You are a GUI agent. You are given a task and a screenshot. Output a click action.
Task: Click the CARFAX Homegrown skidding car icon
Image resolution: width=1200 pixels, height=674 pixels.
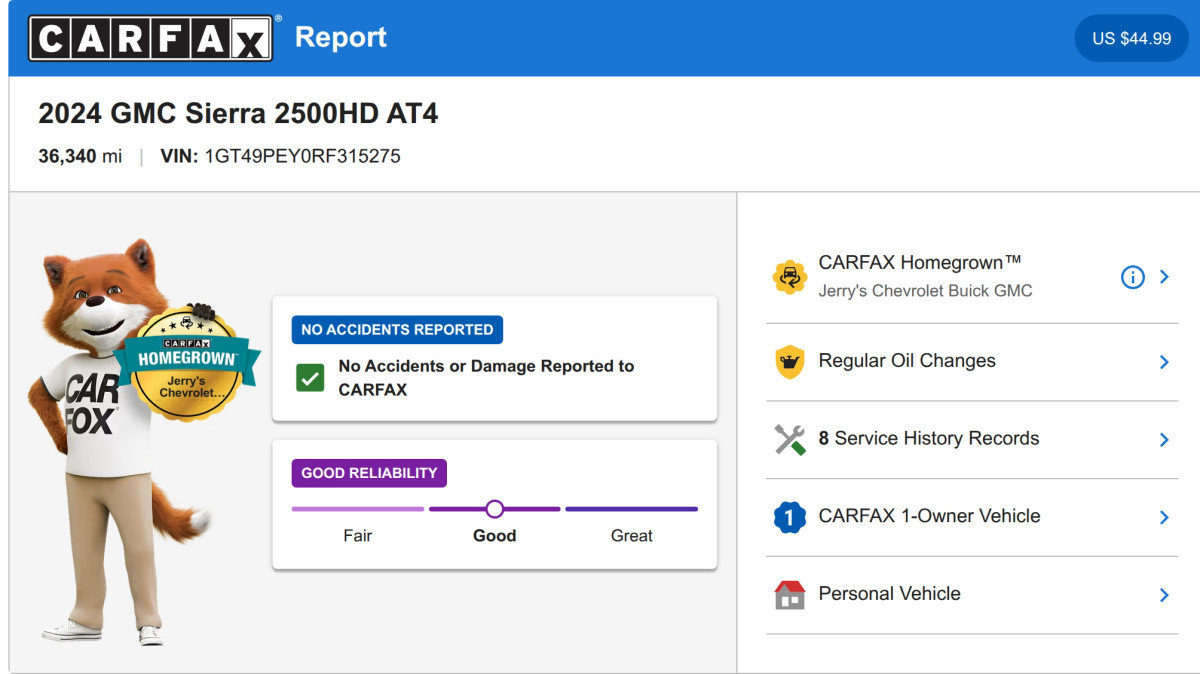pos(790,276)
